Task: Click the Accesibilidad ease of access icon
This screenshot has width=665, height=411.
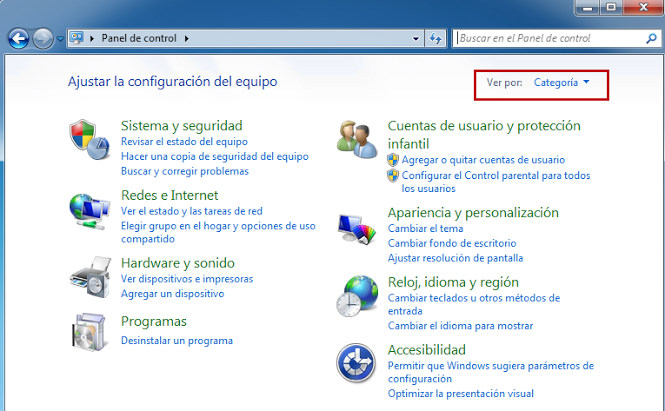Action: 356,363
